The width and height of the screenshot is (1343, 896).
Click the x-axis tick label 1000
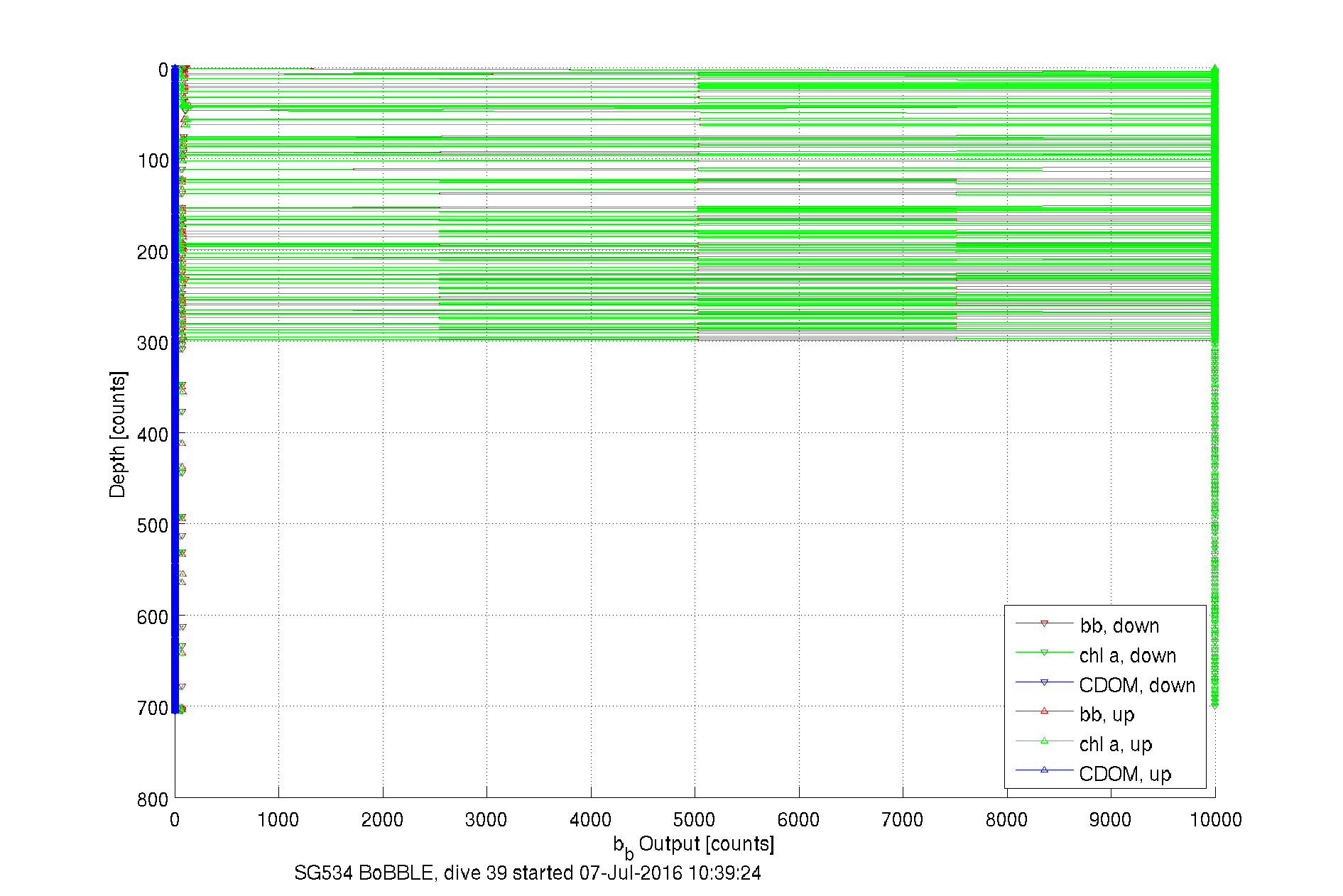[278, 819]
